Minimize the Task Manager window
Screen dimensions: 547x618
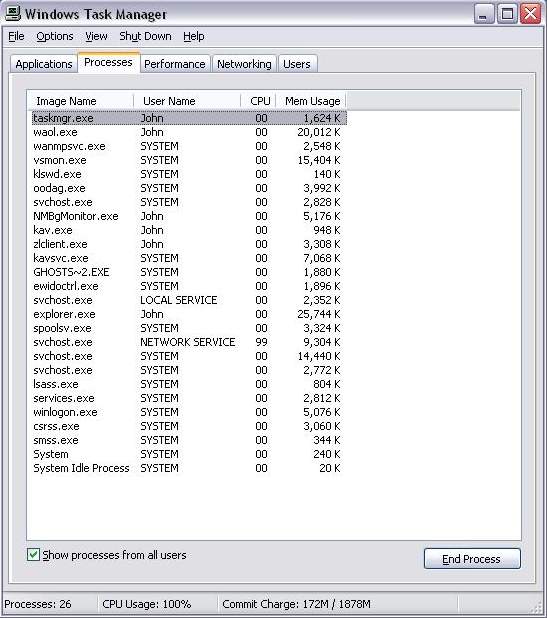(484, 14)
